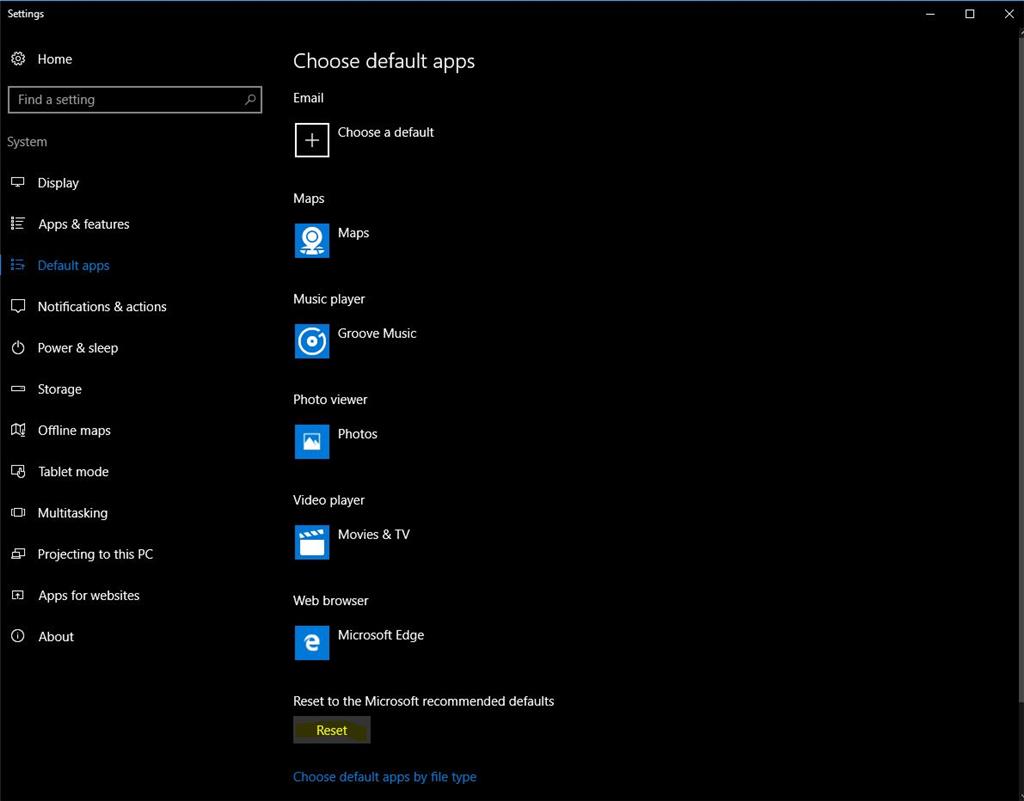Minimize the Settings window
The height and width of the screenshot is (801, 1024).
point(931,14)
